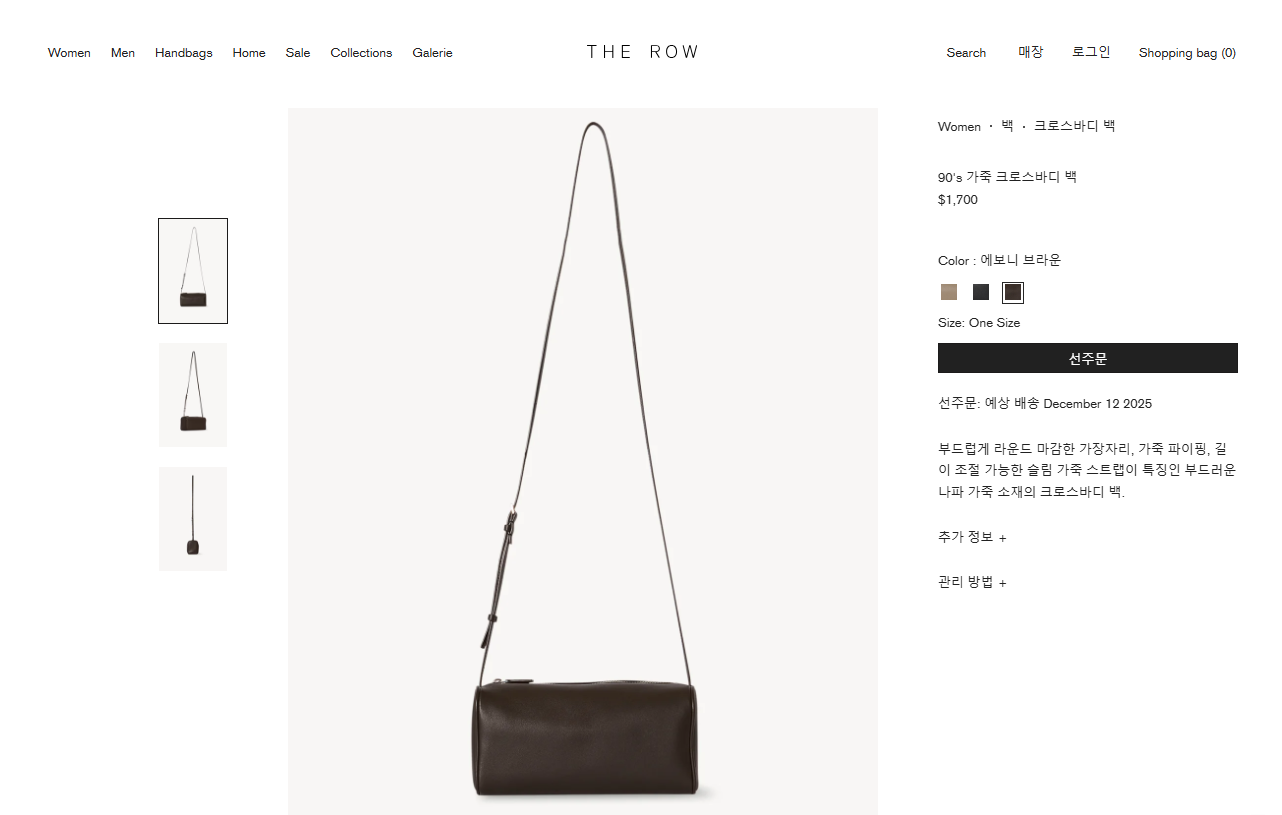This screenshot has width=1282, height=815.
Task: Select the black color swatch
Action: click(981, 292)
